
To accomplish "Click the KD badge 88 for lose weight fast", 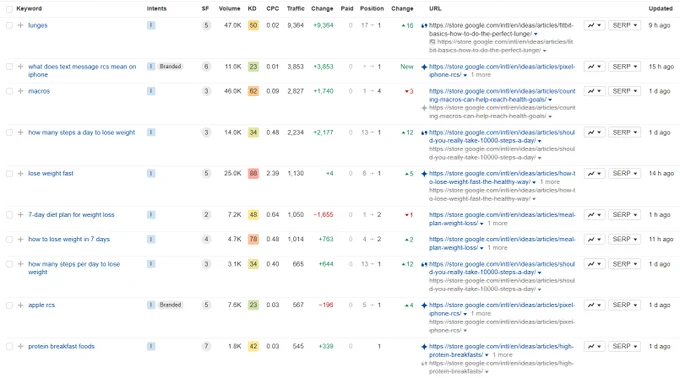I will (x=253, y=173).
